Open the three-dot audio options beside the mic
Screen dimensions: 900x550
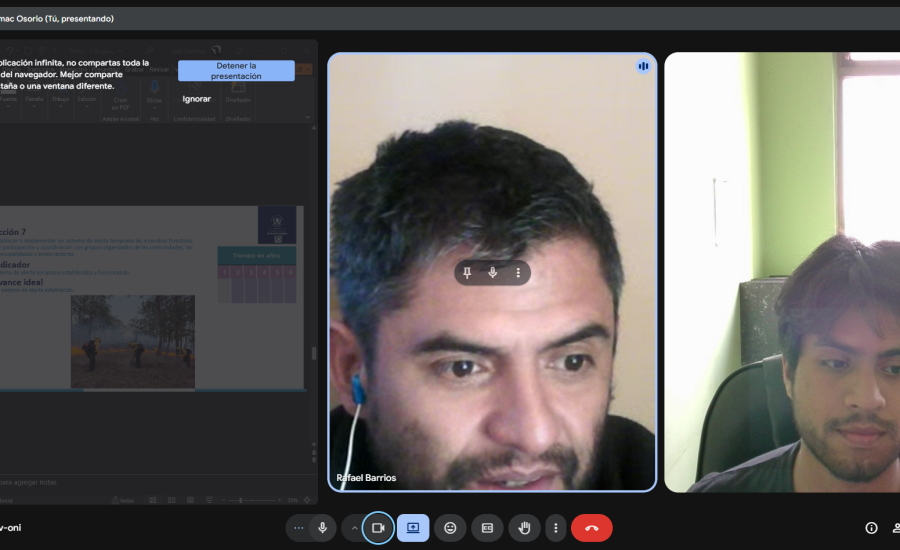(x=298, y=528)
